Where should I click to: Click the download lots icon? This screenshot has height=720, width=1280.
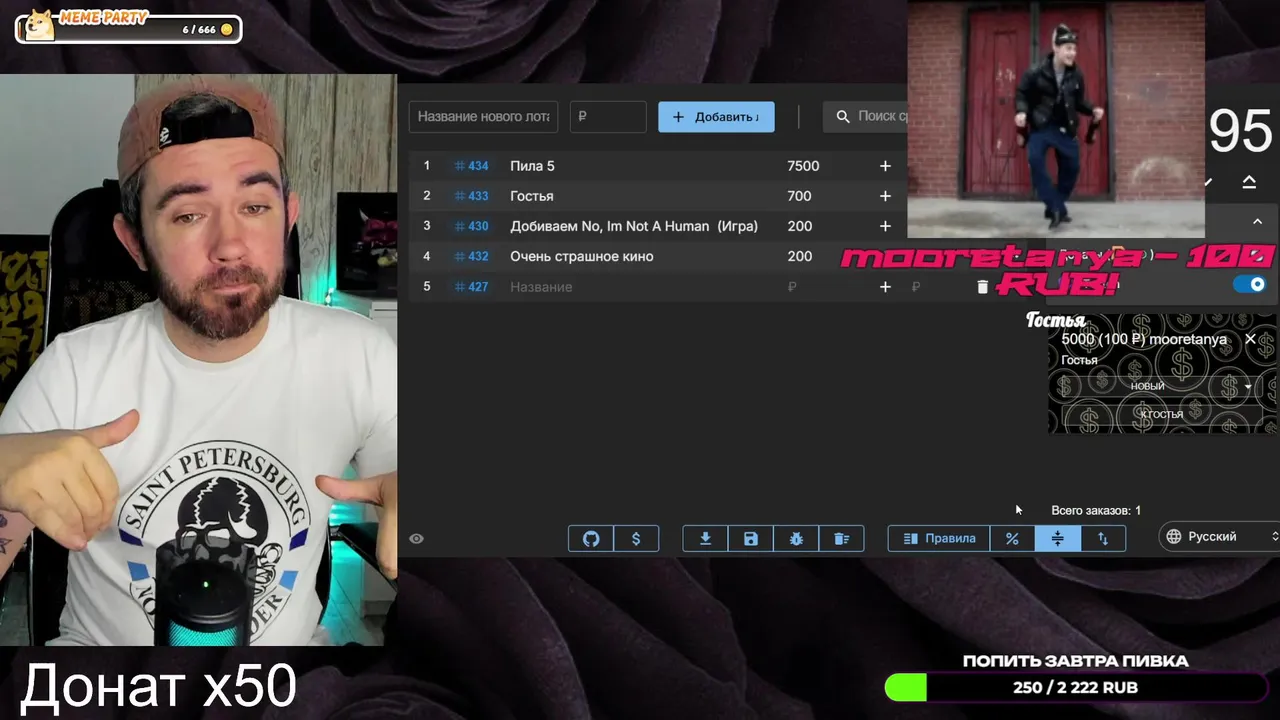pos(705,539)
